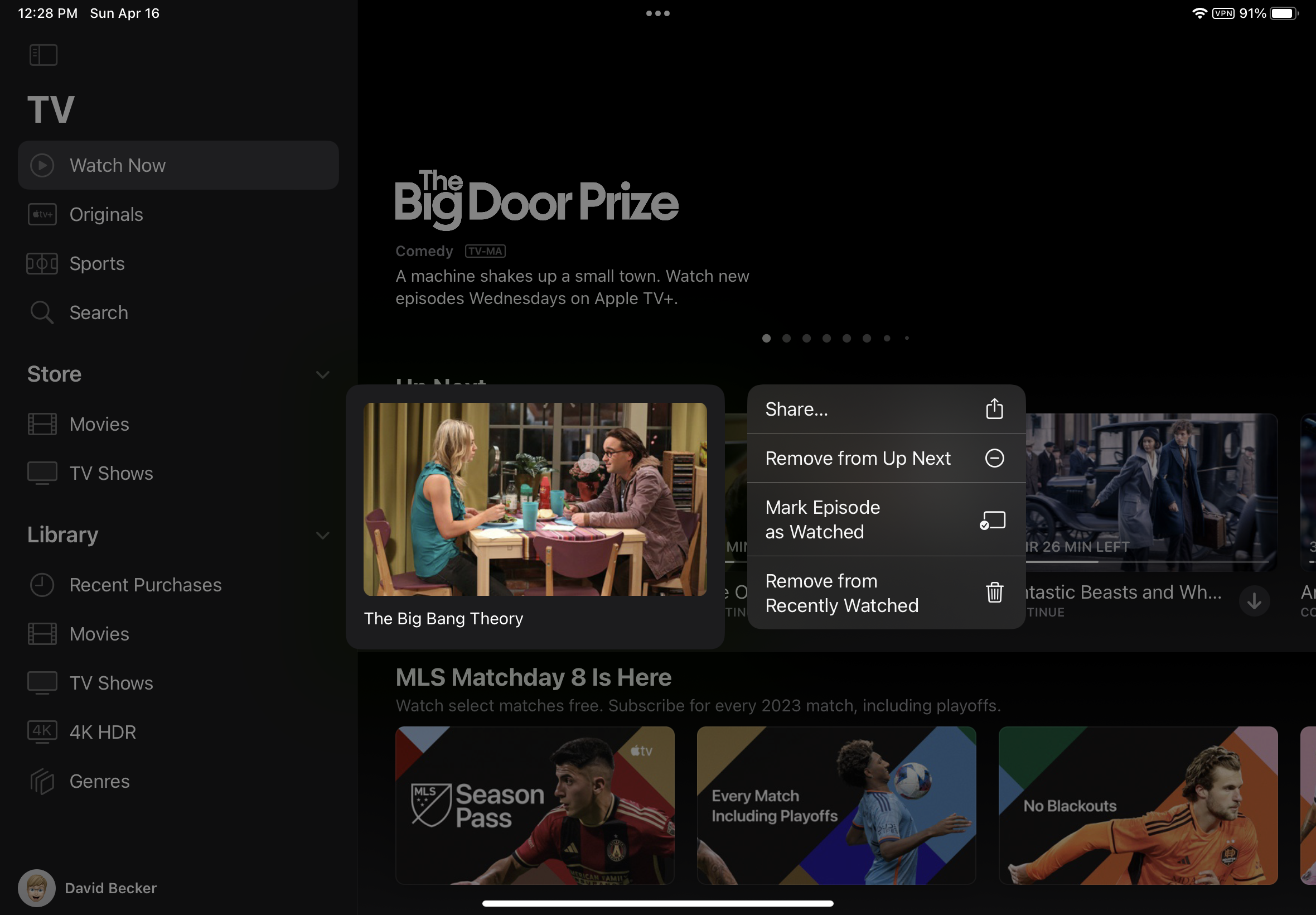Click the battery status icon
1316x915 pixels.
point(1284,13)
